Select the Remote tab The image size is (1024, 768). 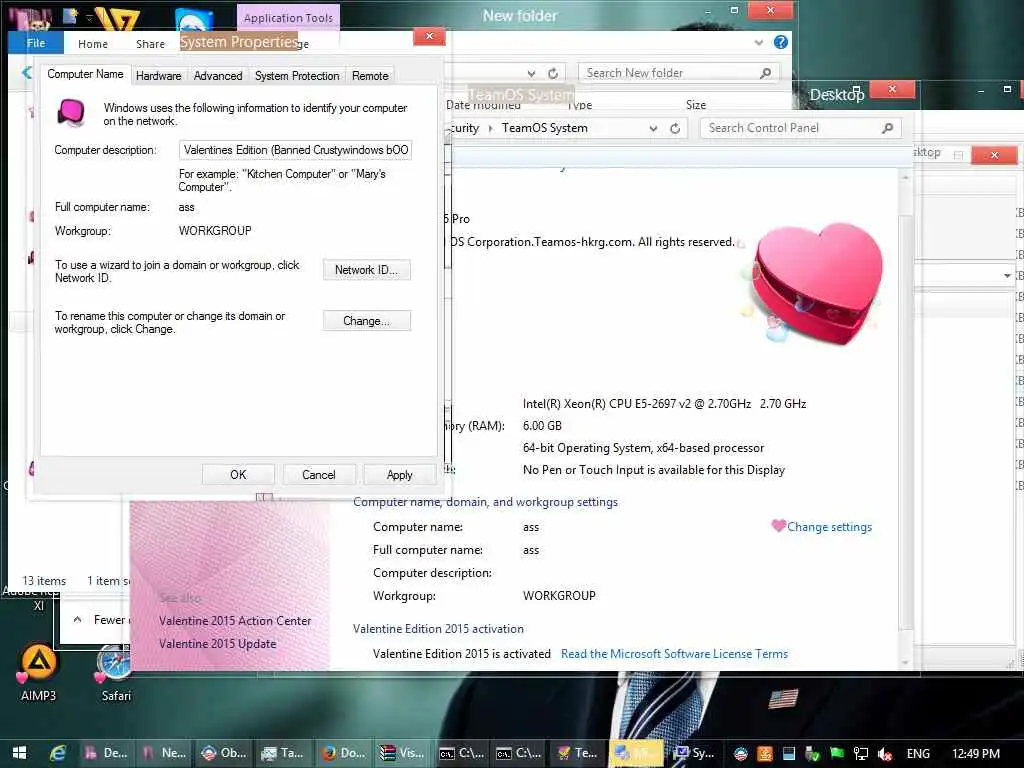(370, 76)
